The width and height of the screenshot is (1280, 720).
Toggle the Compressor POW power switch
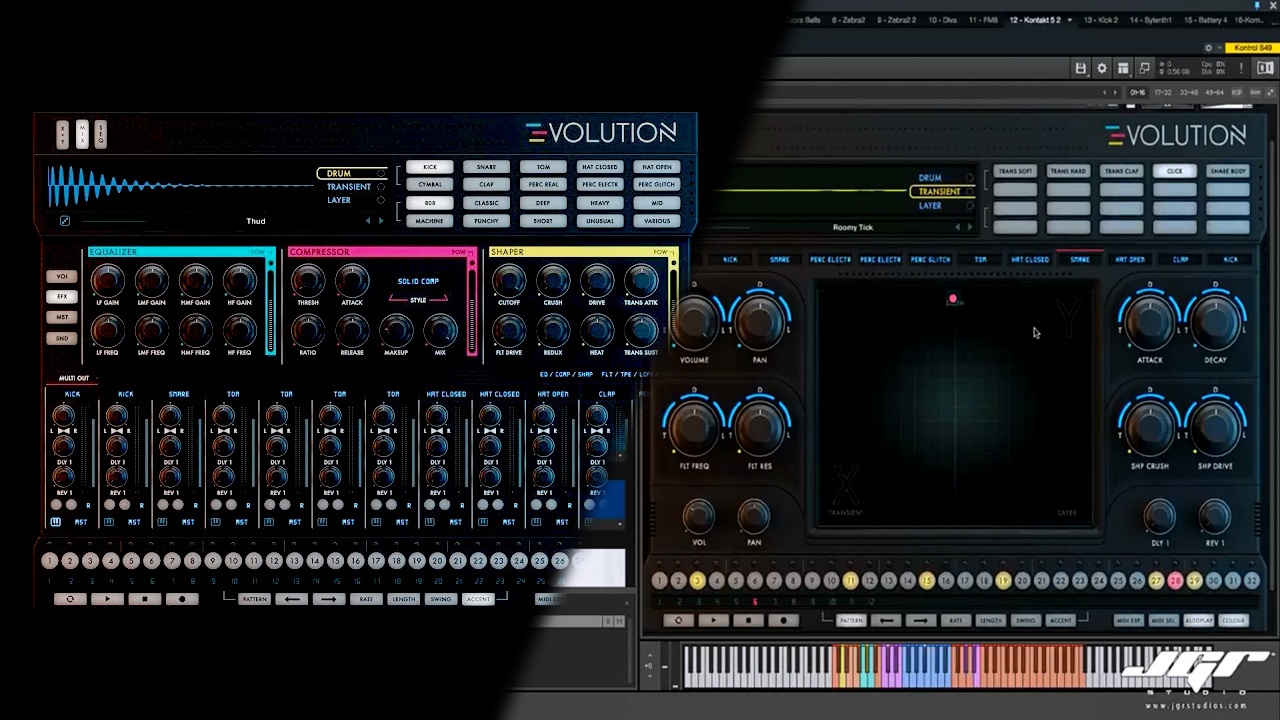(x=459, y=252)
